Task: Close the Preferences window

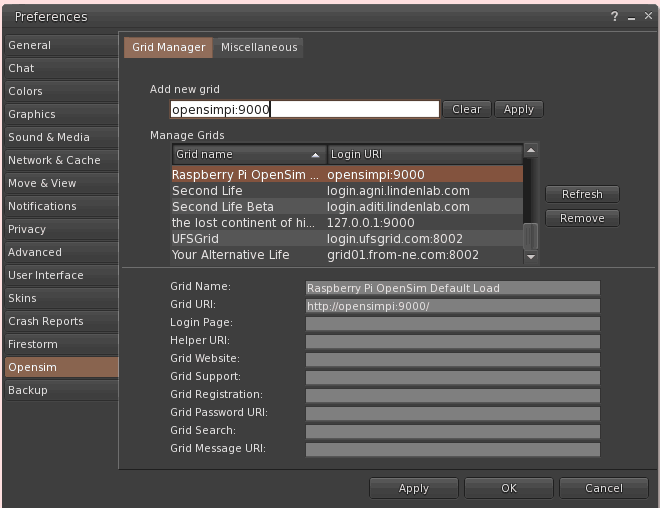Action: (x=648, y=16)
